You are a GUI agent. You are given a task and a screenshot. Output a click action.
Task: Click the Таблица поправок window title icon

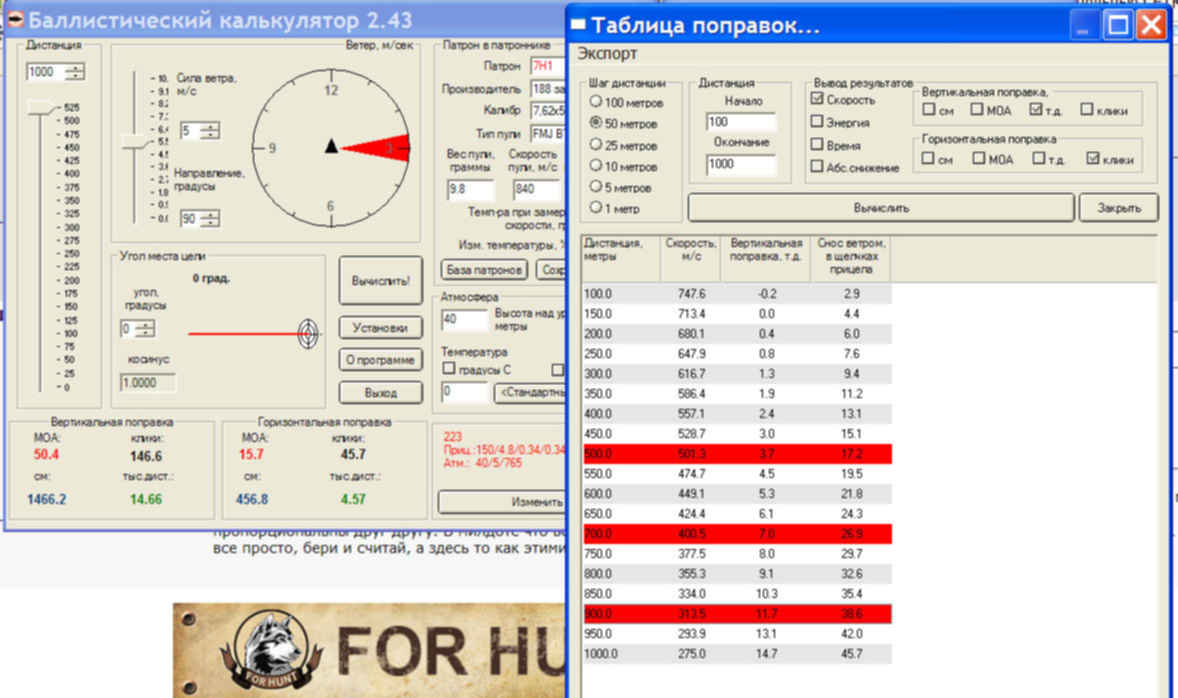point(578,25)
